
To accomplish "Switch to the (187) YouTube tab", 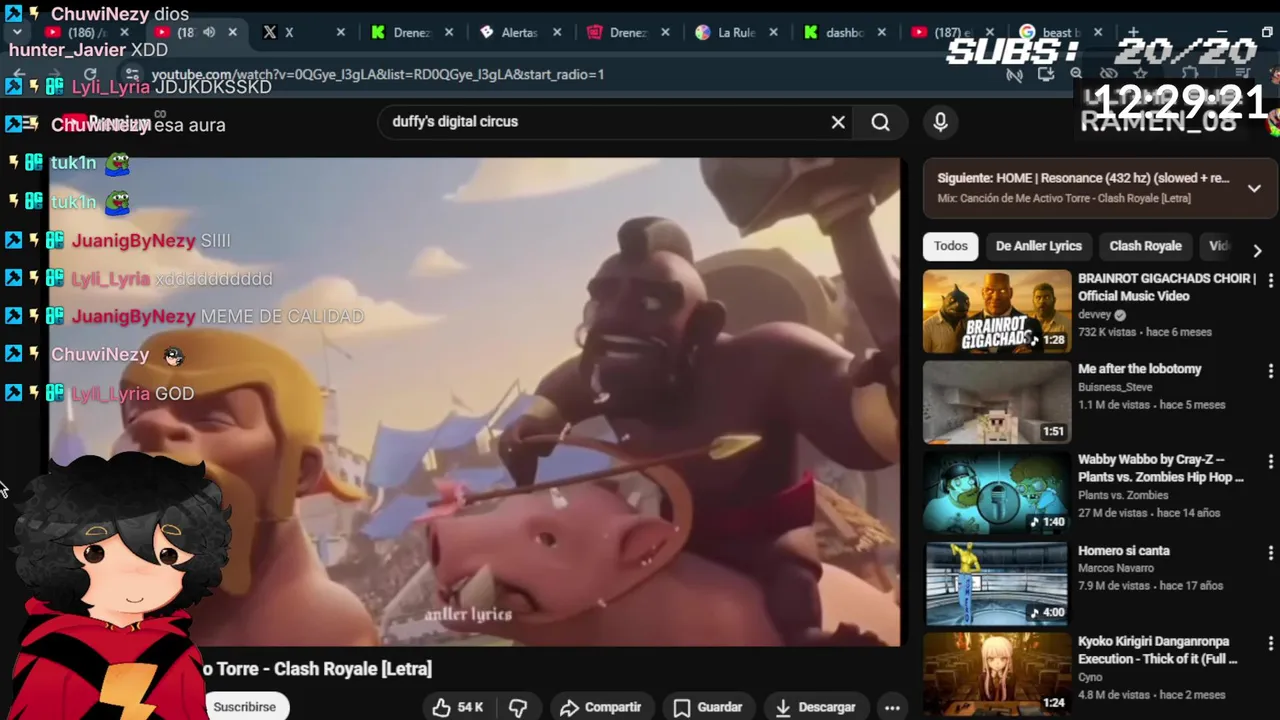I will pyautogui.click(x=953, y=32).
